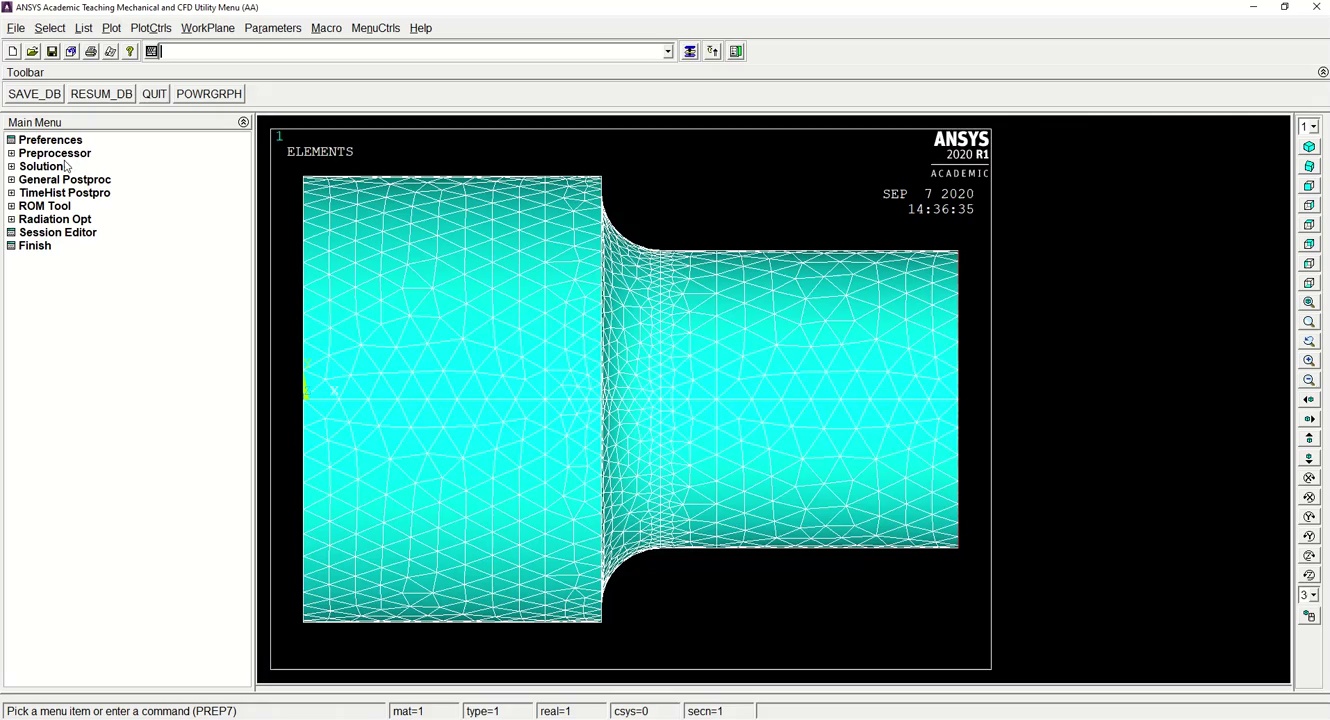The height and width of the screenshot is (720, 1330).
Task: Click the printer Report Generator icon
Action: (x=91, y=52)
